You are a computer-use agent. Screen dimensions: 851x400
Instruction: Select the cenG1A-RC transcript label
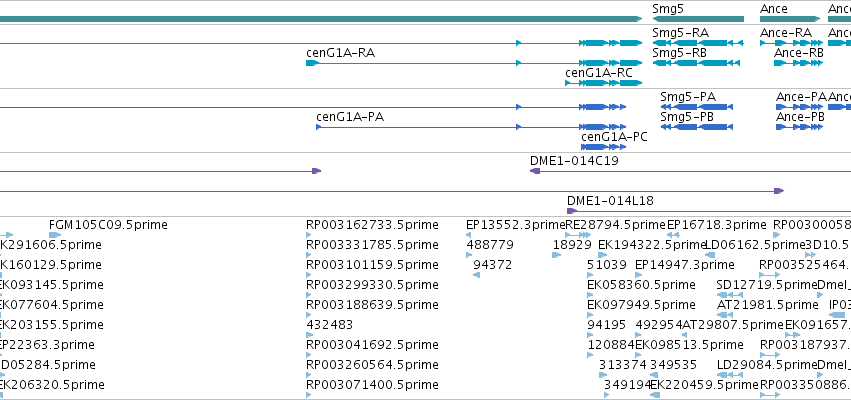(599, 73)
